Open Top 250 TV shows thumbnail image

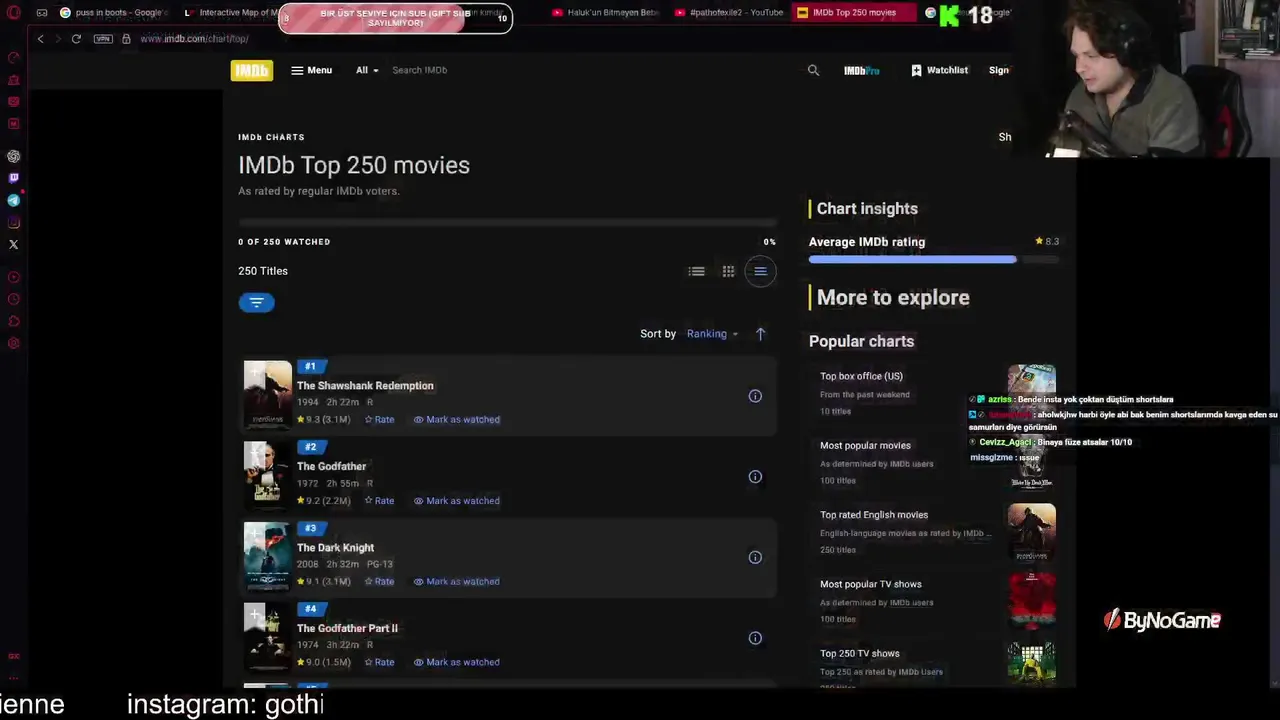(x=1031, y=664)
